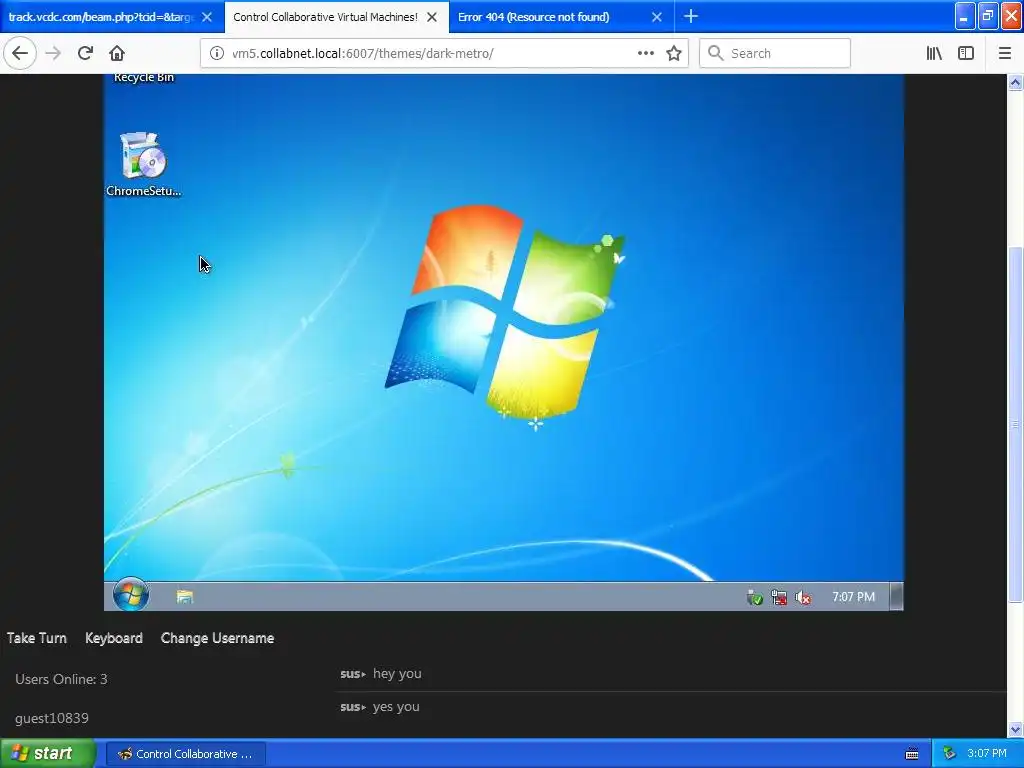The width and height of the screenshot is (1024, 768).
Task: Click the VM safely remove hardware icon
Action: (x=754, y=597)
